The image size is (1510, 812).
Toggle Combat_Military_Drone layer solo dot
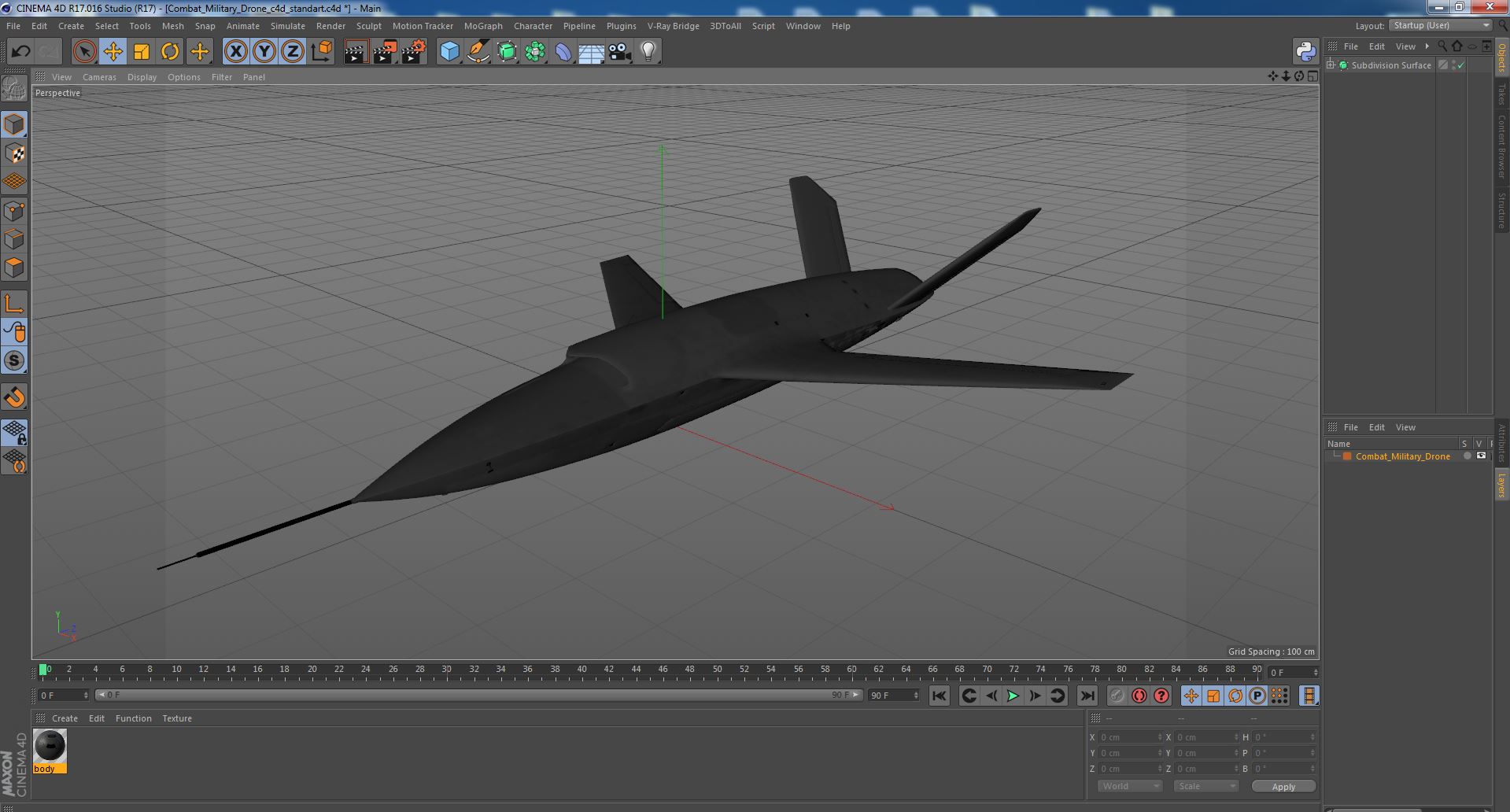click(1467, 456)
